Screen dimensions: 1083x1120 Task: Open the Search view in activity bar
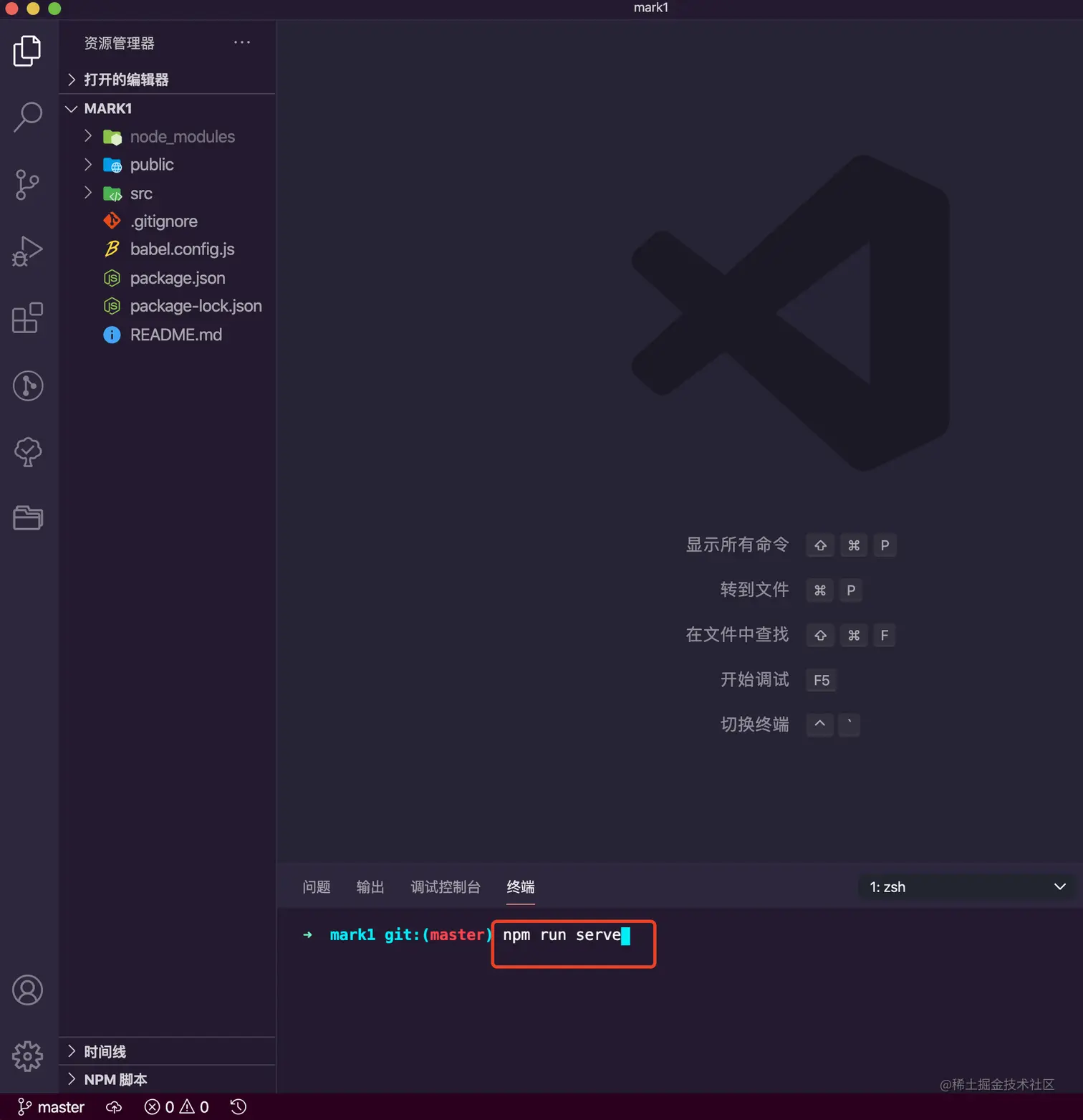pyautogui.click(x=27, y=117)
